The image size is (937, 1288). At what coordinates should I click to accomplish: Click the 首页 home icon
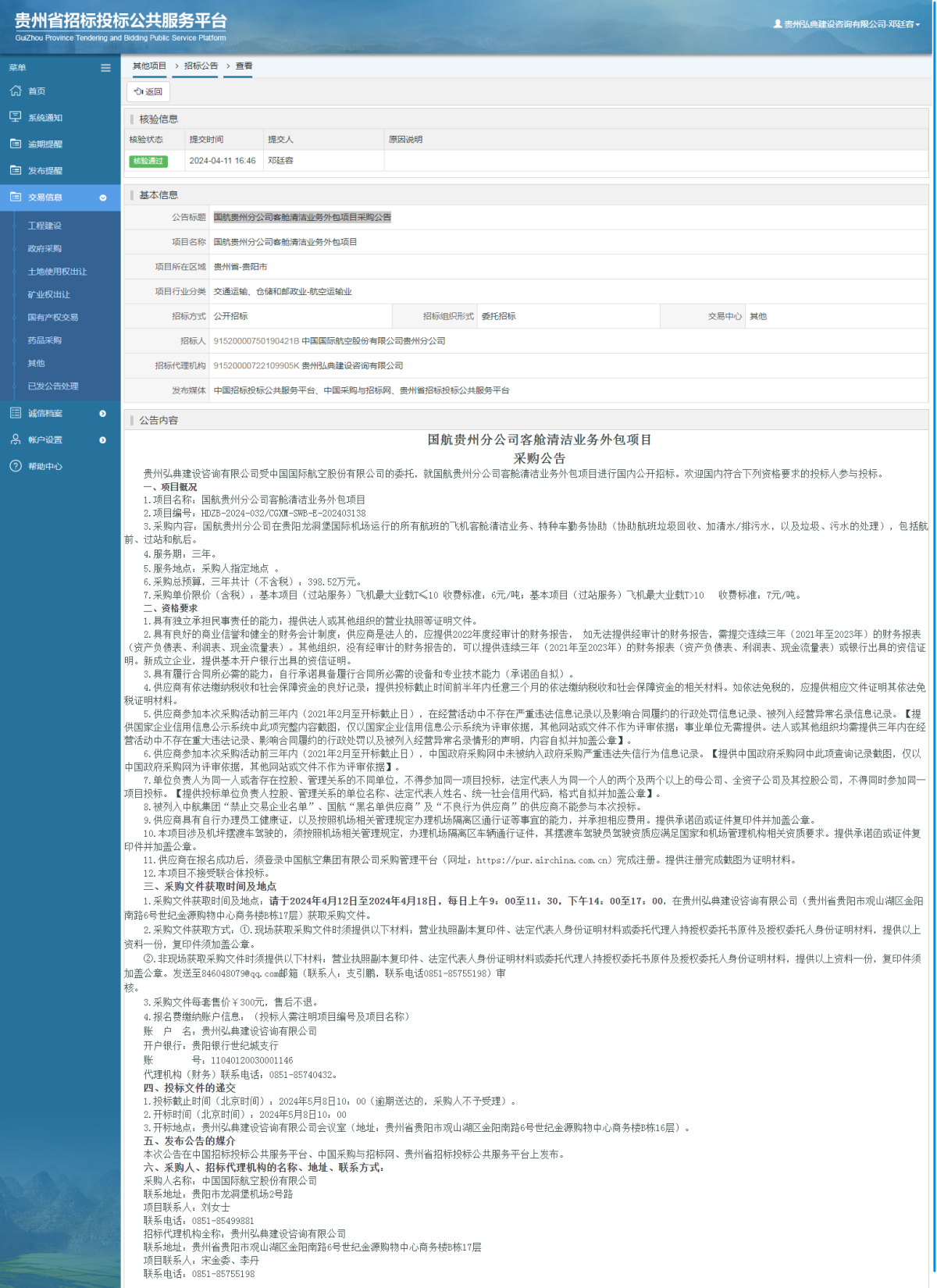[x=16, y=91]
